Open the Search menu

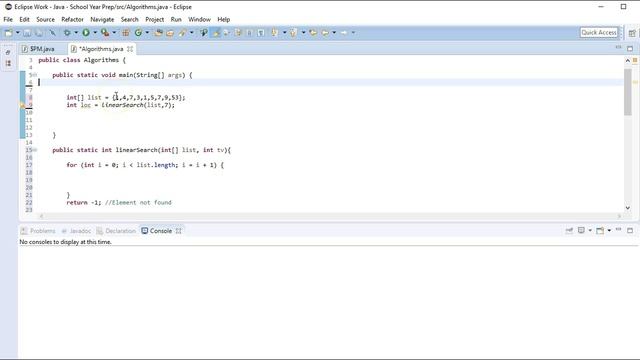[x=129, y=19]
